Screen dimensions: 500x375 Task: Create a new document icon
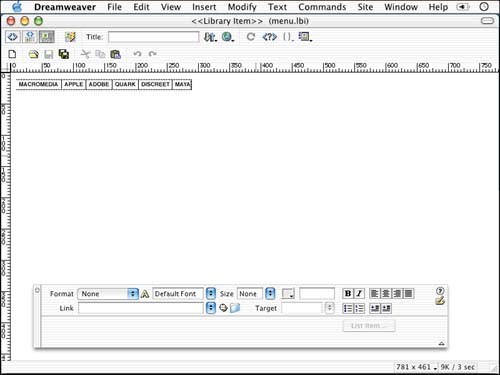point(12,54)
